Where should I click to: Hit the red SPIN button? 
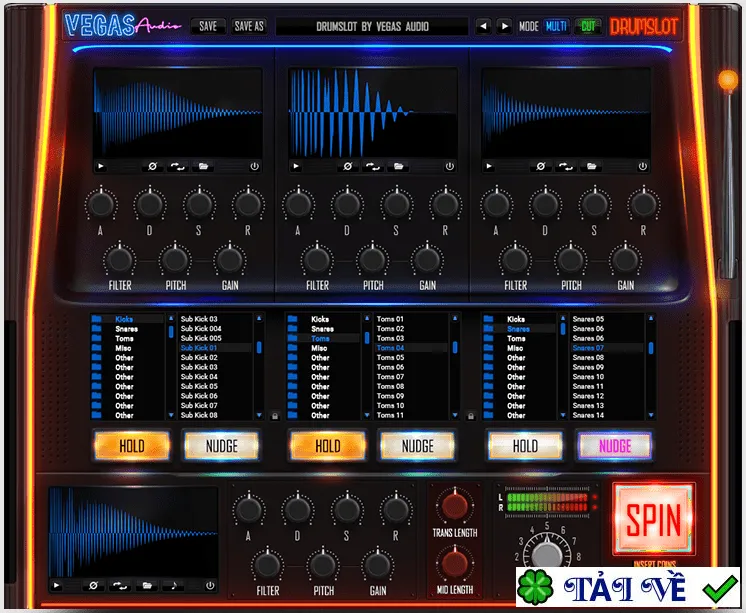[x=654, y=520]
